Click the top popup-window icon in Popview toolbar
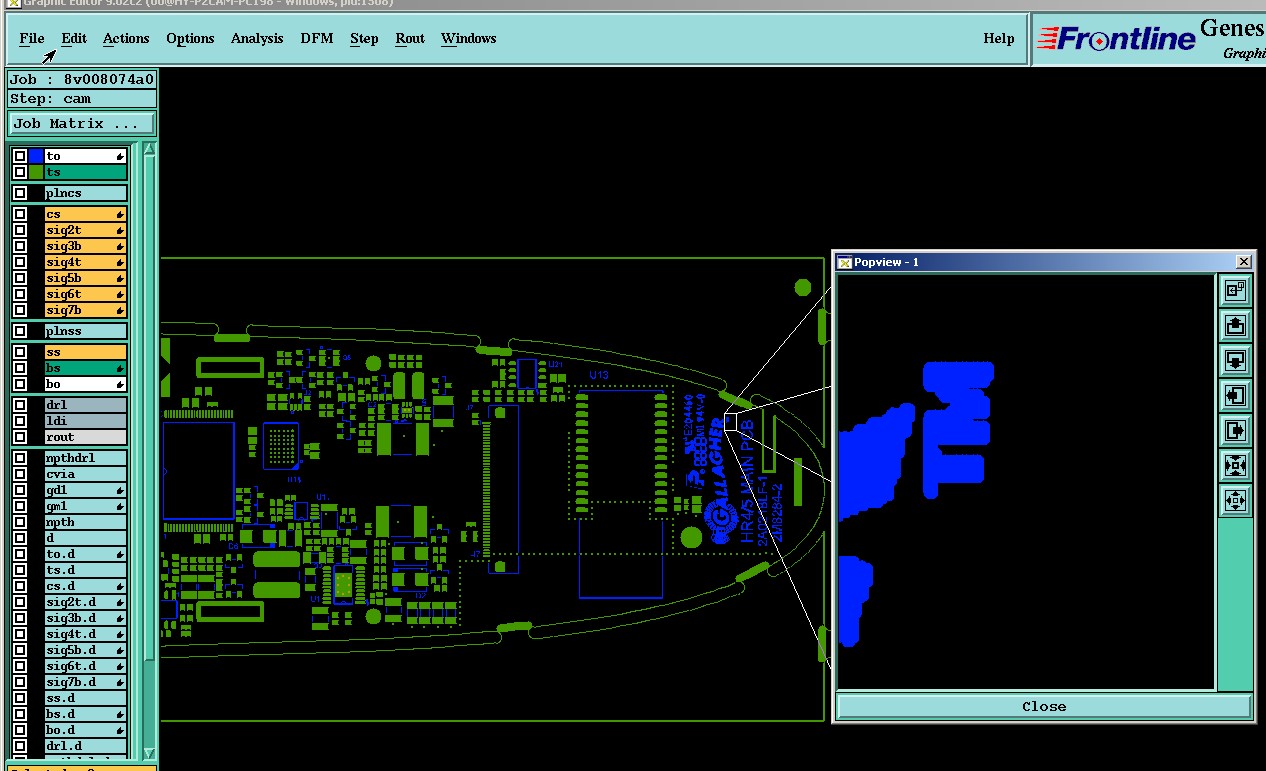The width and height of the screenshot is (1266, 771). point(1236,290)
